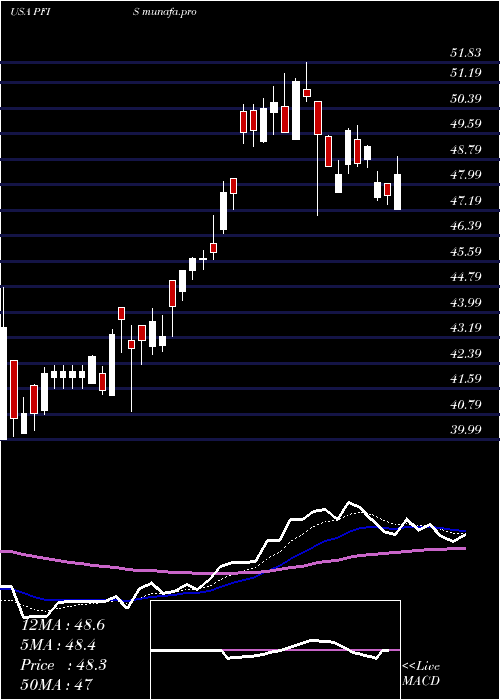Click the 50MA : 47 readout
Screen dimensions: 500x700
click(x=57, y=685)
